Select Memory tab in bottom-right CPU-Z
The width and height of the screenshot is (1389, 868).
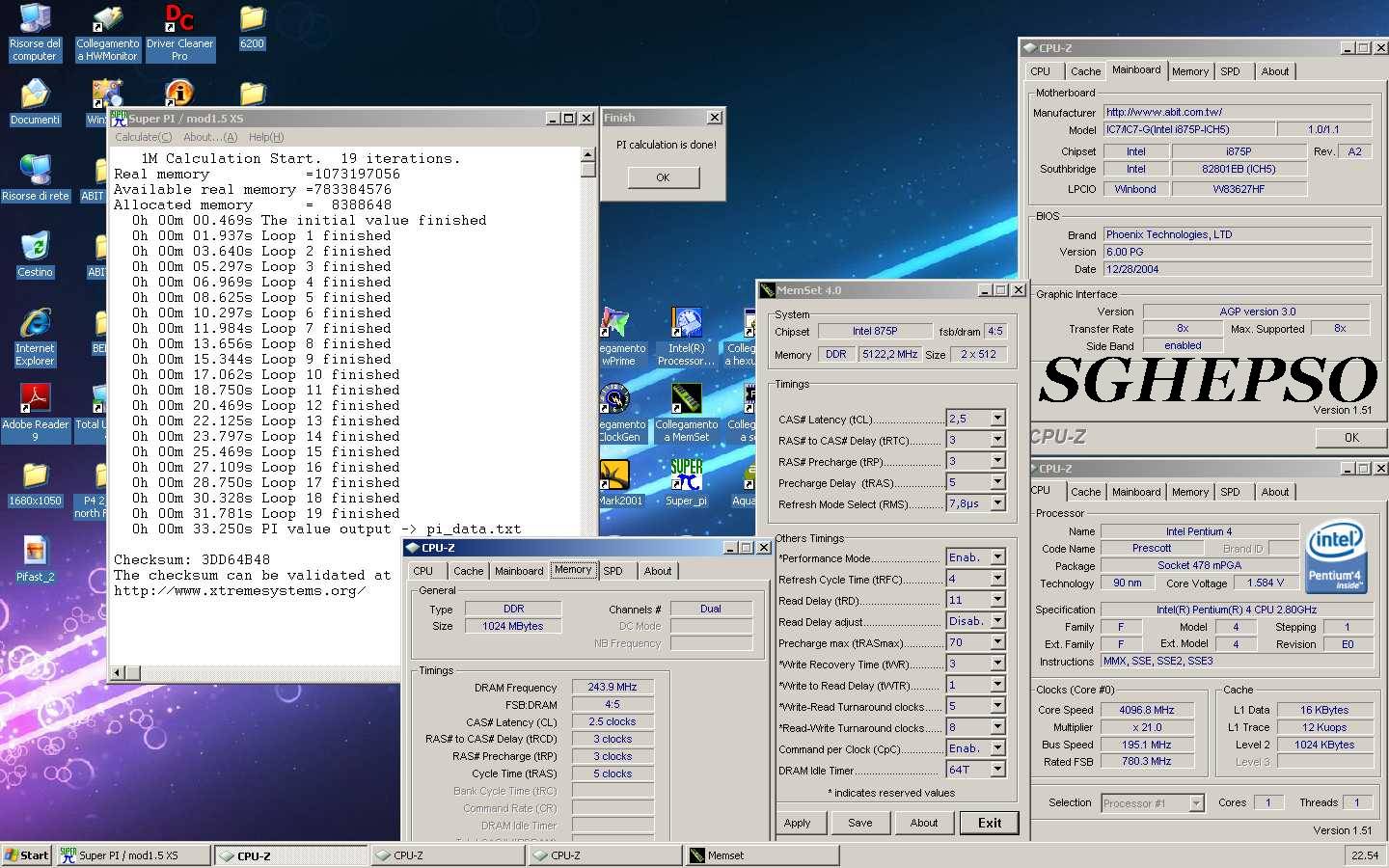[1189, 492]
